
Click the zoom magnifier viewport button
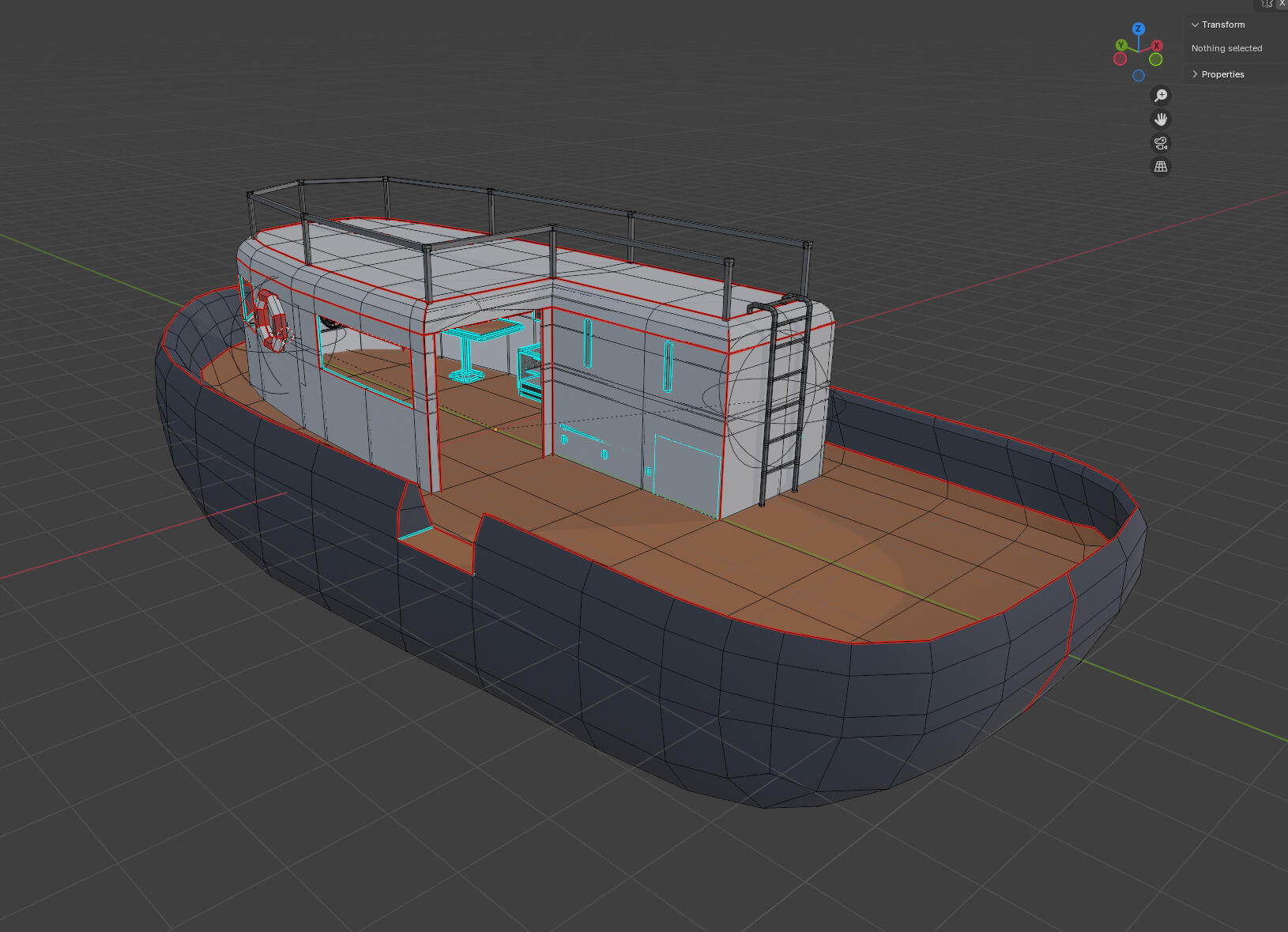tap(1160, 96)
